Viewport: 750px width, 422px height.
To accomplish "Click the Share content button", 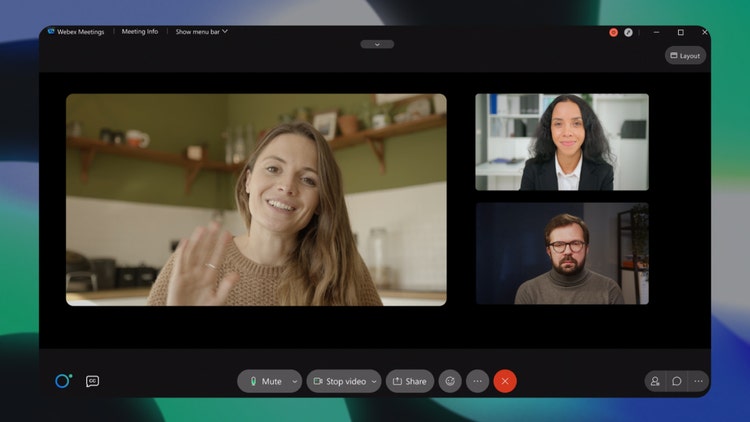I will click(410, 381).
